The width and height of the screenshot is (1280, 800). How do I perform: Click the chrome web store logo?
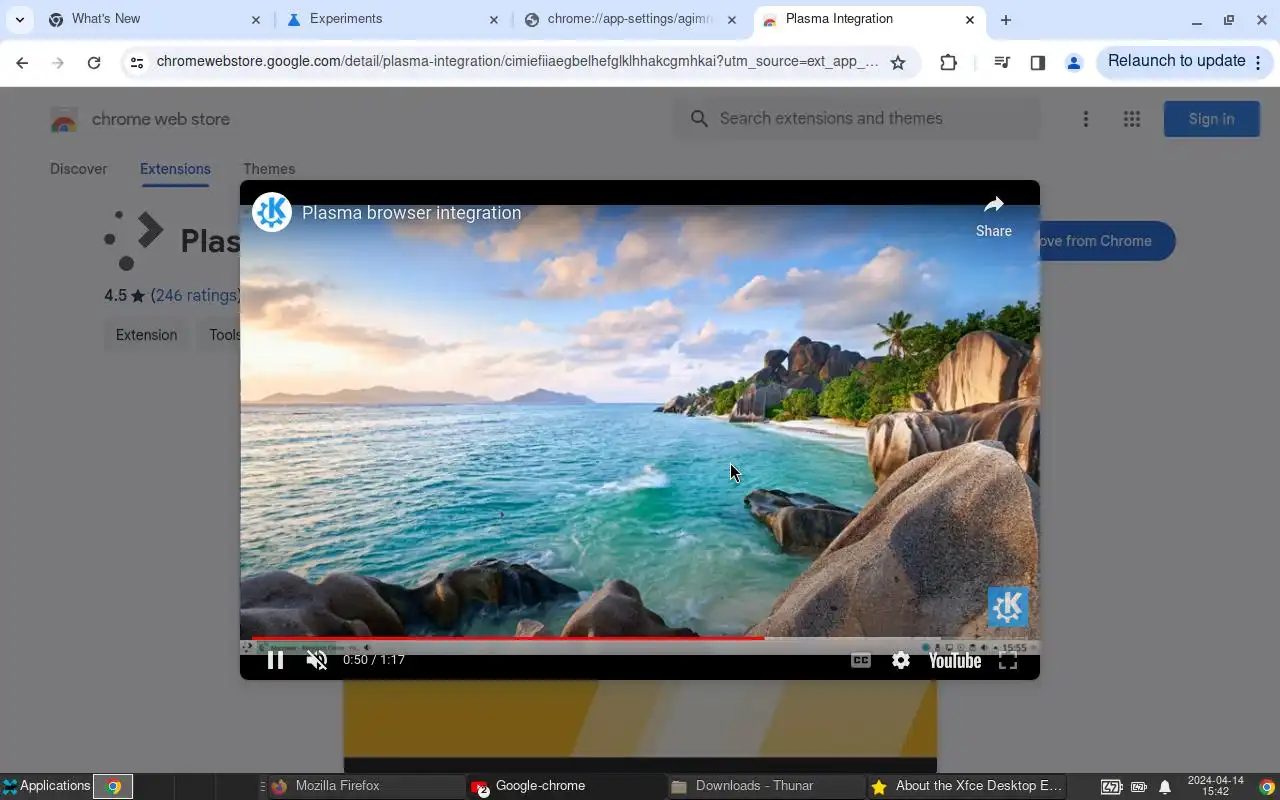click(140, 119)
